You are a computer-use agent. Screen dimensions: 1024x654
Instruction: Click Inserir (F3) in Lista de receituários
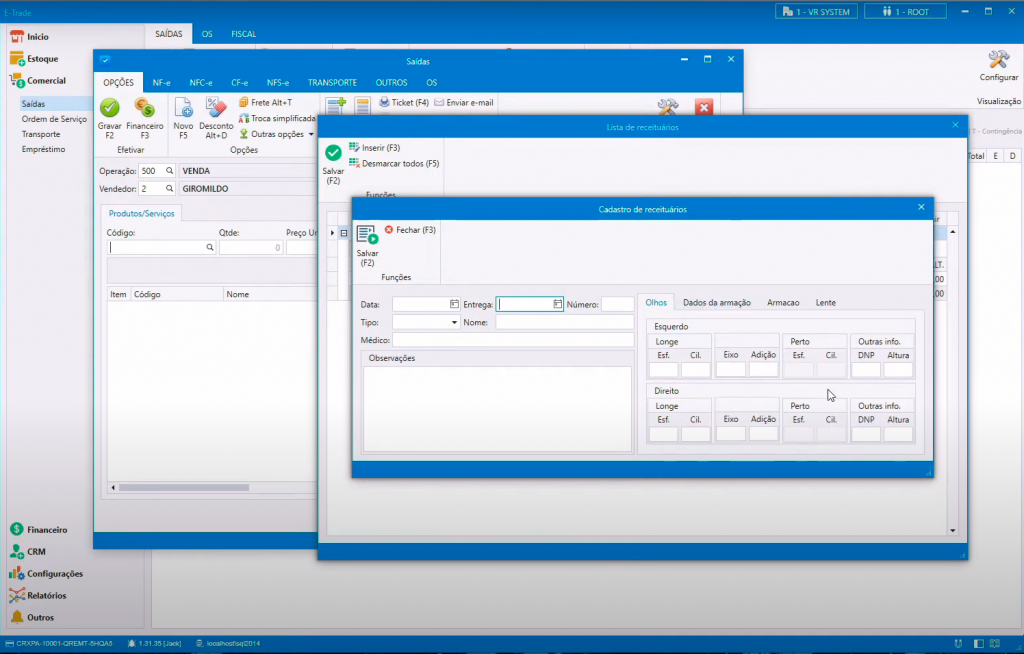[x=374, y=148]
